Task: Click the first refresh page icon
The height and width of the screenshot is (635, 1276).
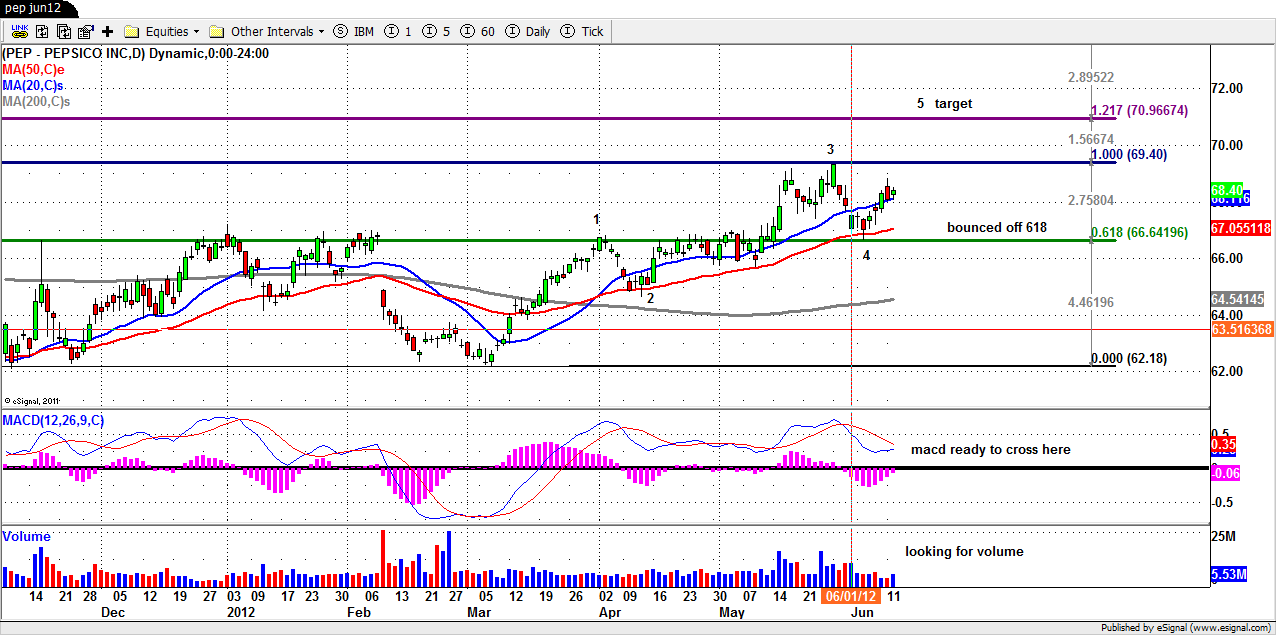Action: click(41, 31)
